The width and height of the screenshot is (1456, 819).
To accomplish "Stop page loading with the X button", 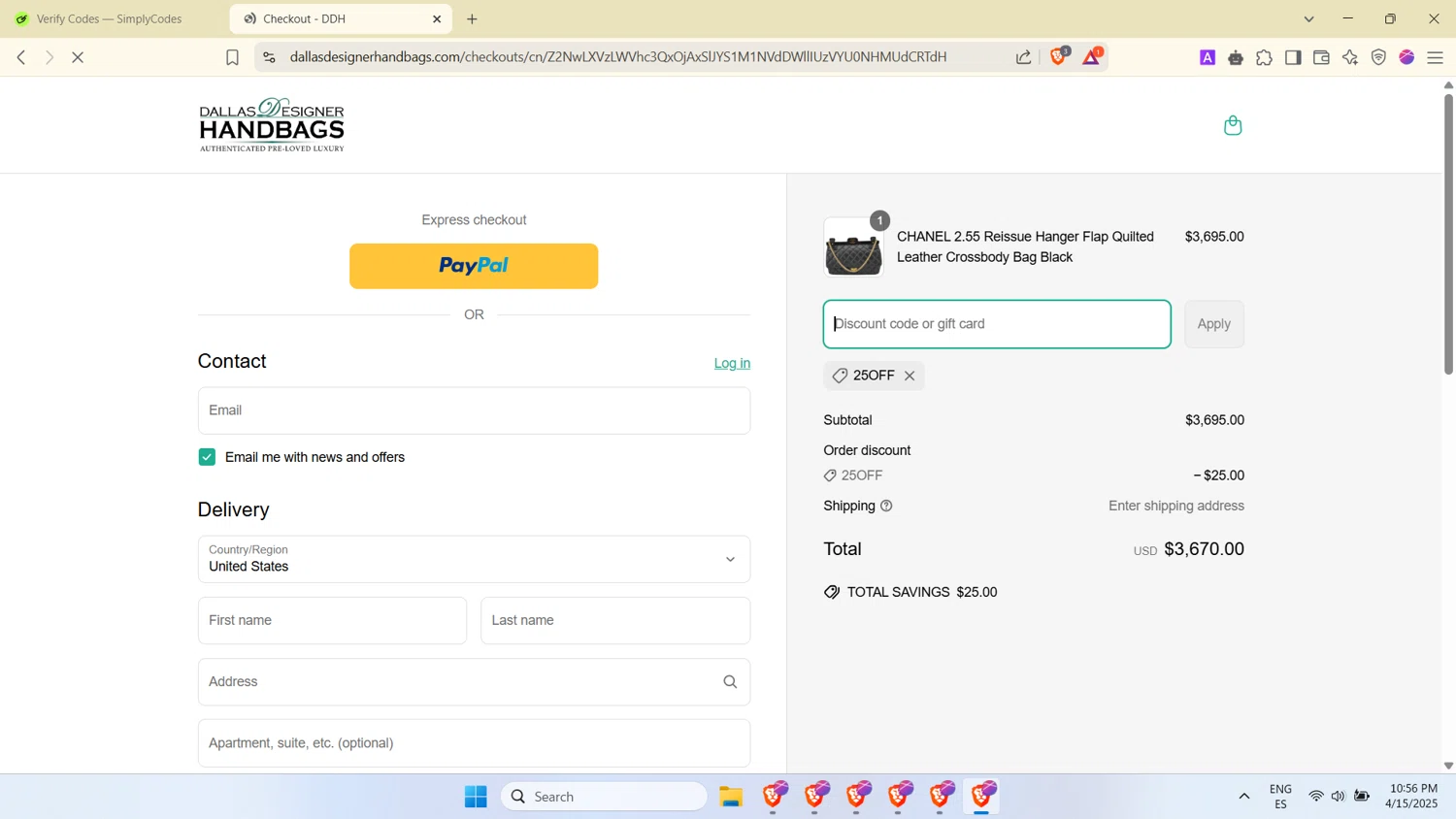I will coord(78,57).
